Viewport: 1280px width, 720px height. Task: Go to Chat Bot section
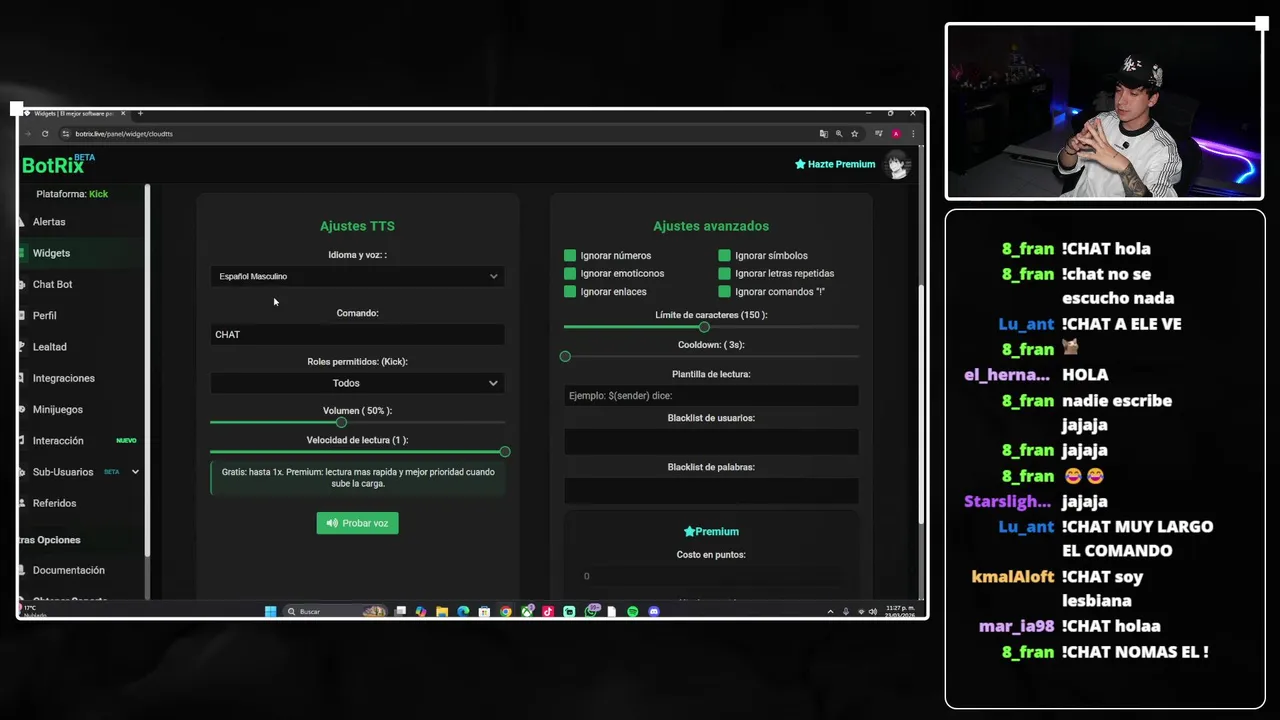[x=52, y=284]
